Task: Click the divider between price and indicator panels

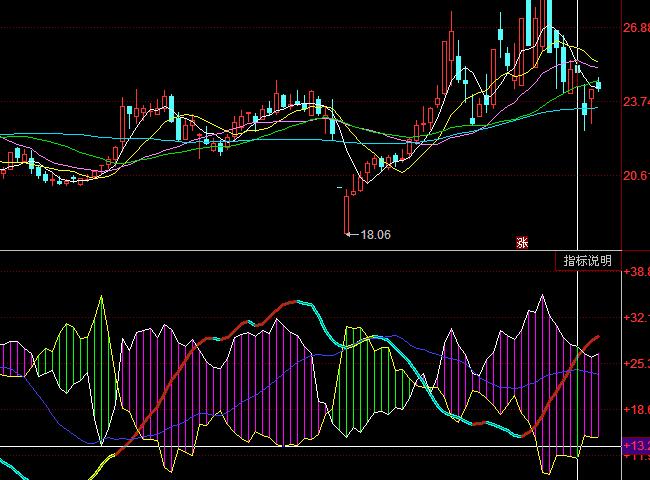Action: click(x=300, y=250)
